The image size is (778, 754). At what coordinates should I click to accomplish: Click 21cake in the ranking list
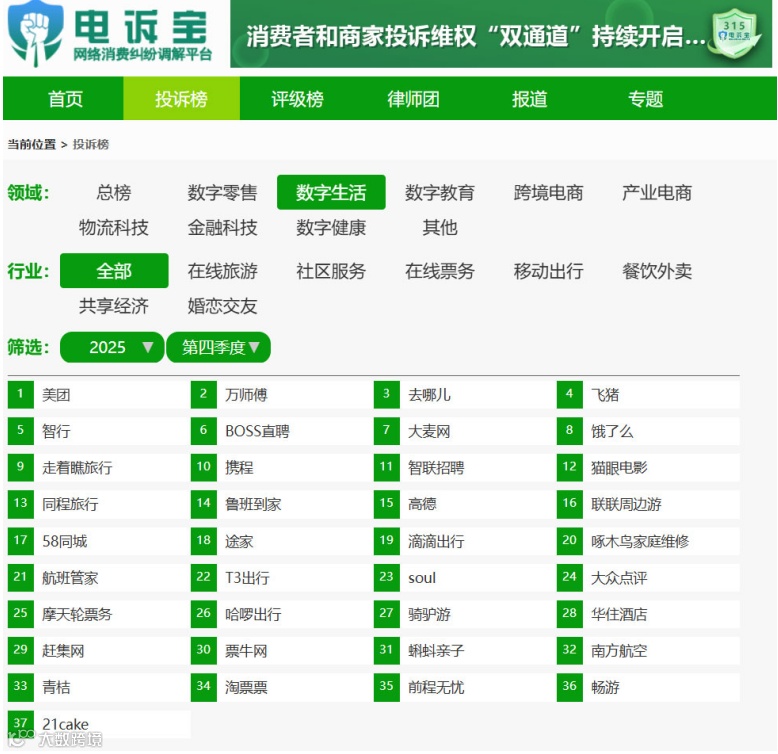click(x=65, y=724)
